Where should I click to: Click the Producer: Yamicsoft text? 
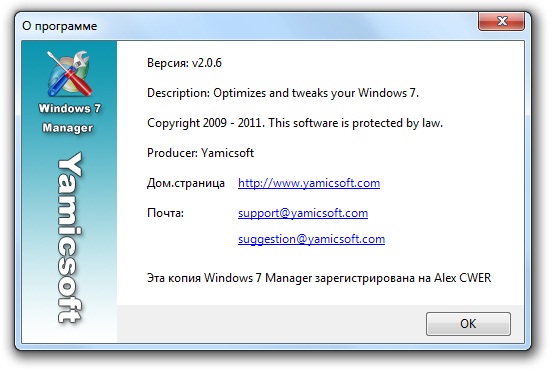click(200, 153)
